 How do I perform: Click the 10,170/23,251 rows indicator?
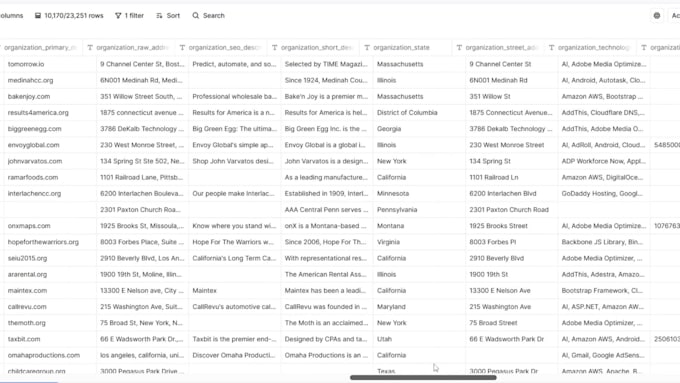coord(69,16)
